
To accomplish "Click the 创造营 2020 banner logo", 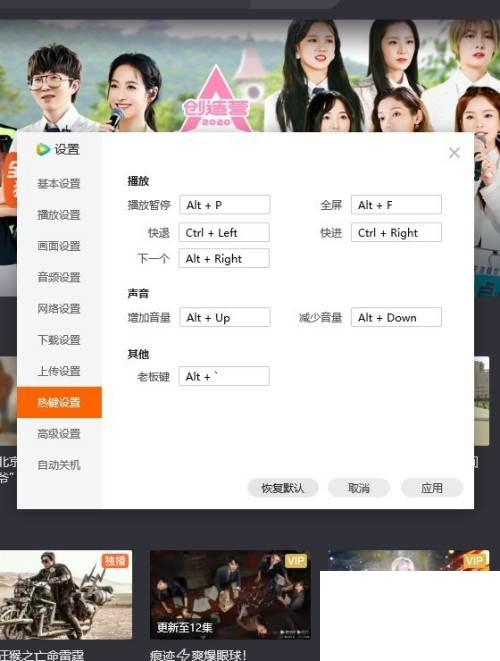I will [216, 99].
